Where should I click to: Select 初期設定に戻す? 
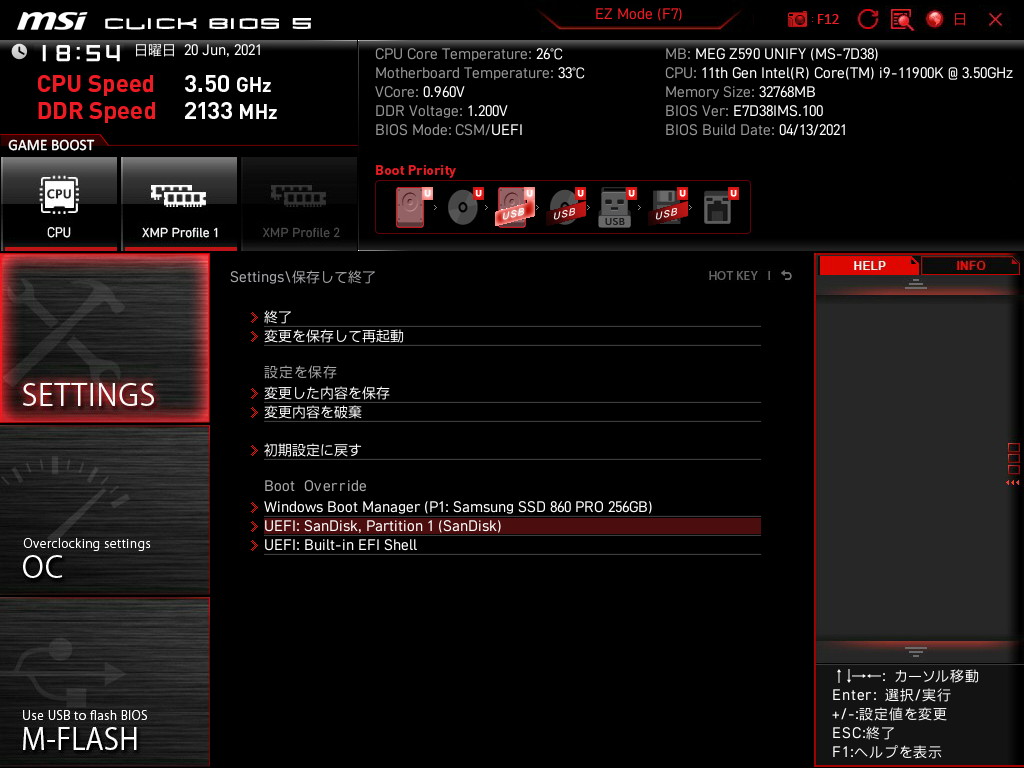(512, 450)
